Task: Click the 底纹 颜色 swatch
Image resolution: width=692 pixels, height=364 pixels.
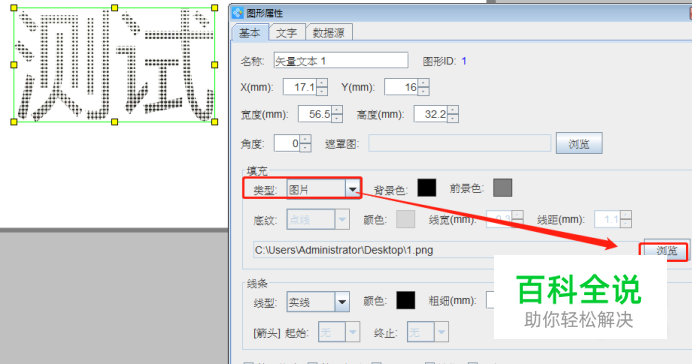Action: coord(405,219)
